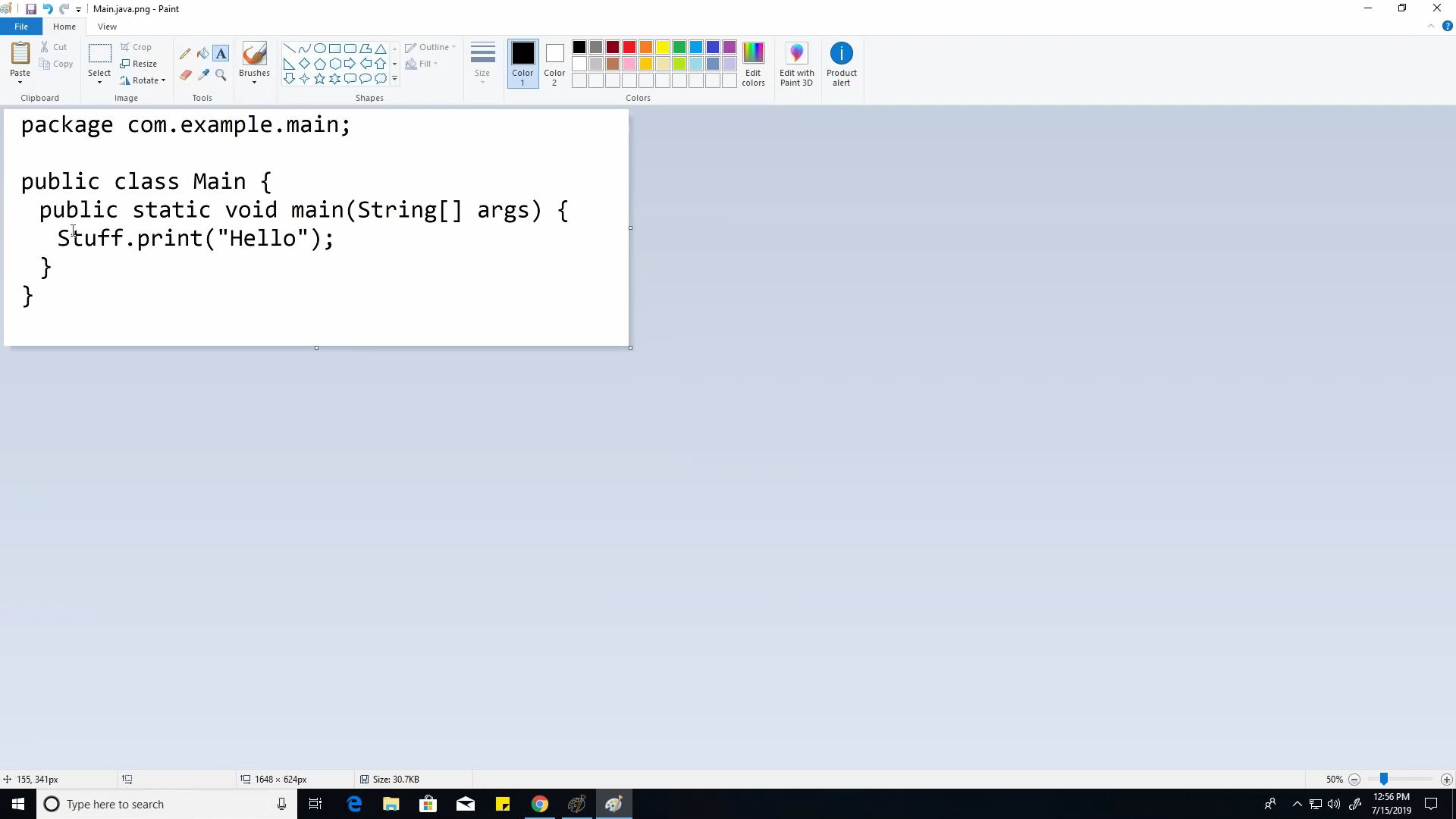Image resolution: width=1456 pixels, height=819 pixels.
Task: Pick the red color swatch
Action: pyautogui.click(x=629, y=46)
